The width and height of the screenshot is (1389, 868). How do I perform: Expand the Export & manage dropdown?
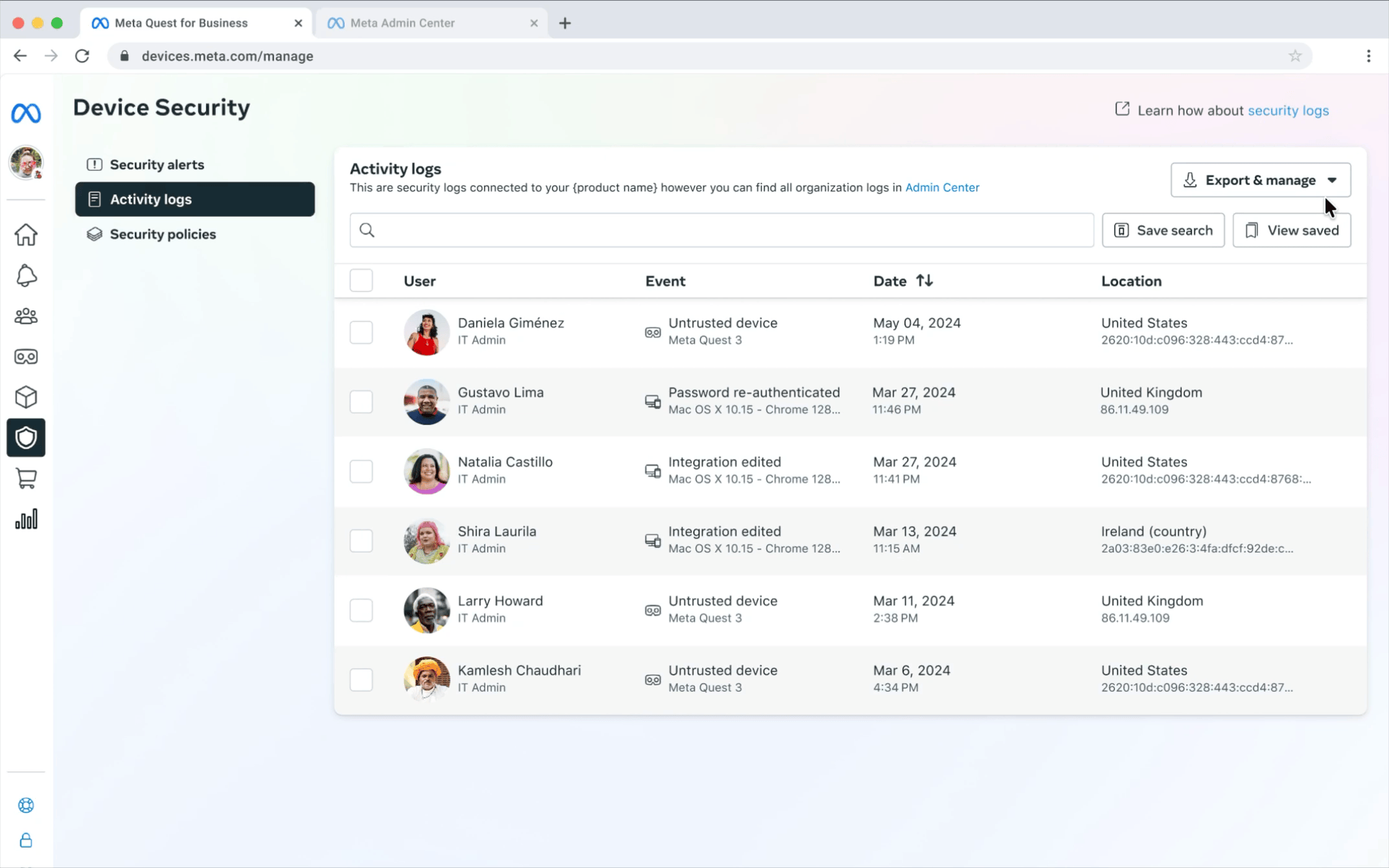1260,180
